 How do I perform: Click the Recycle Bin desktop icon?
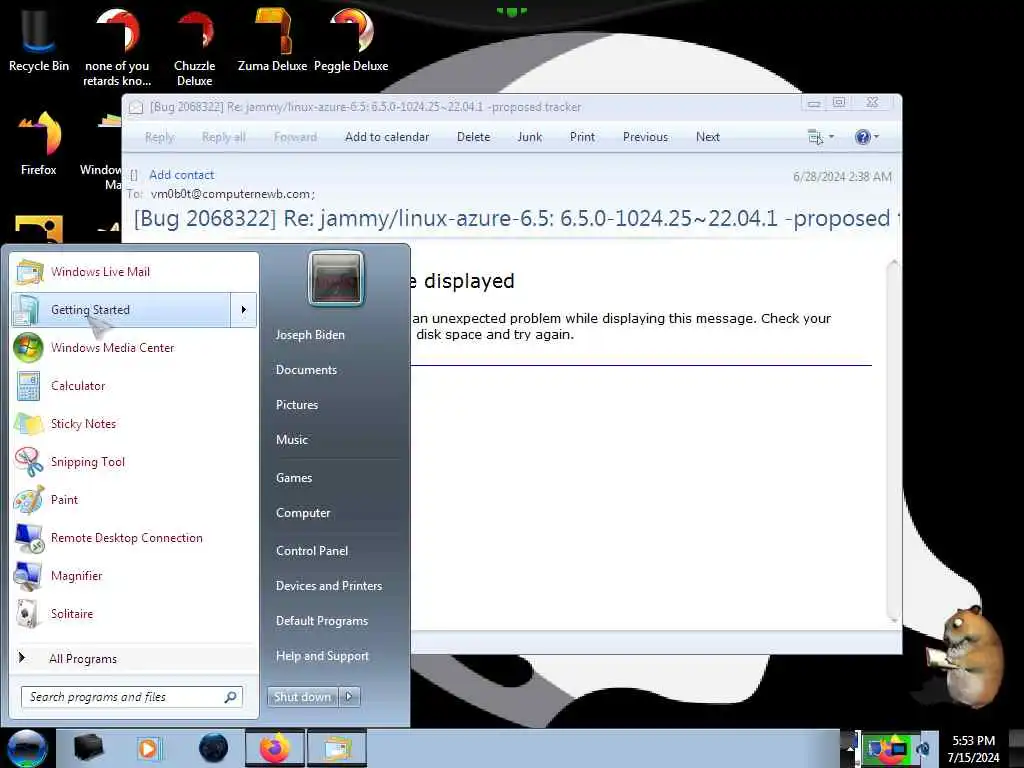click(39, 41)
